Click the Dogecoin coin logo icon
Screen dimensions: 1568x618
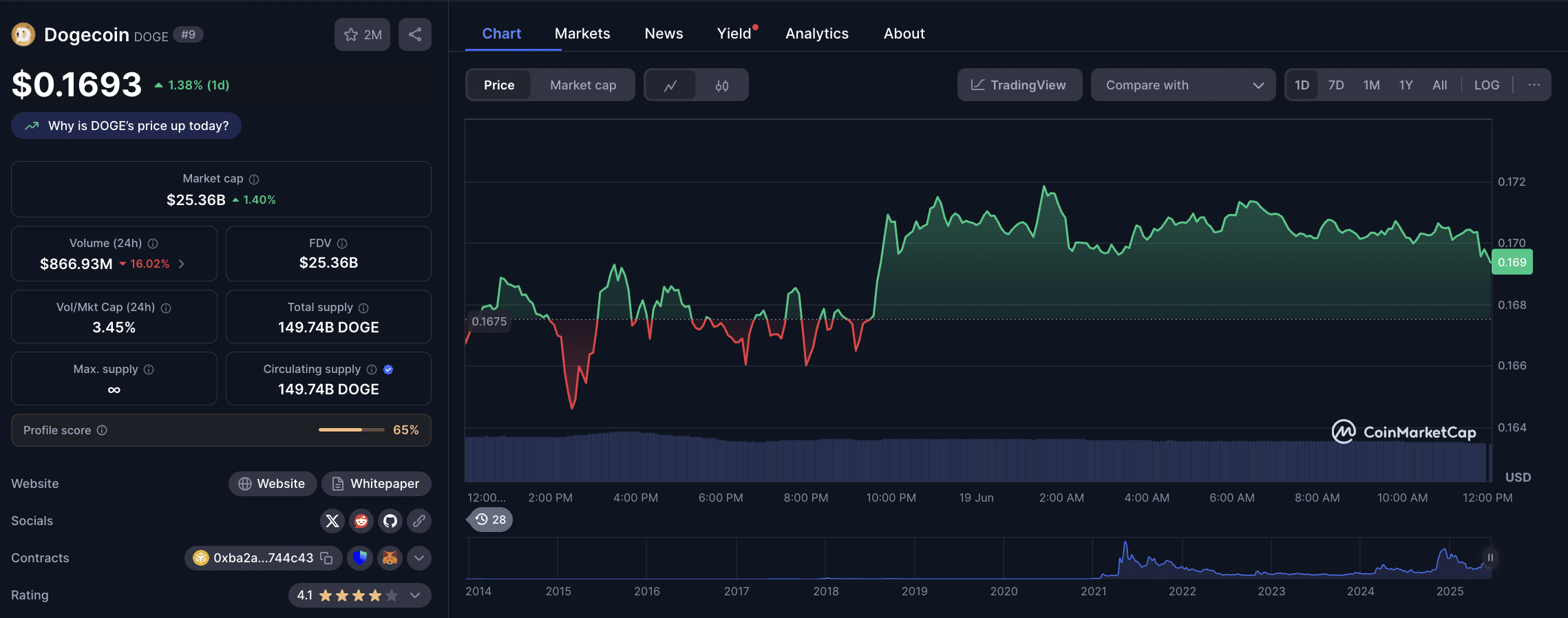23,34
